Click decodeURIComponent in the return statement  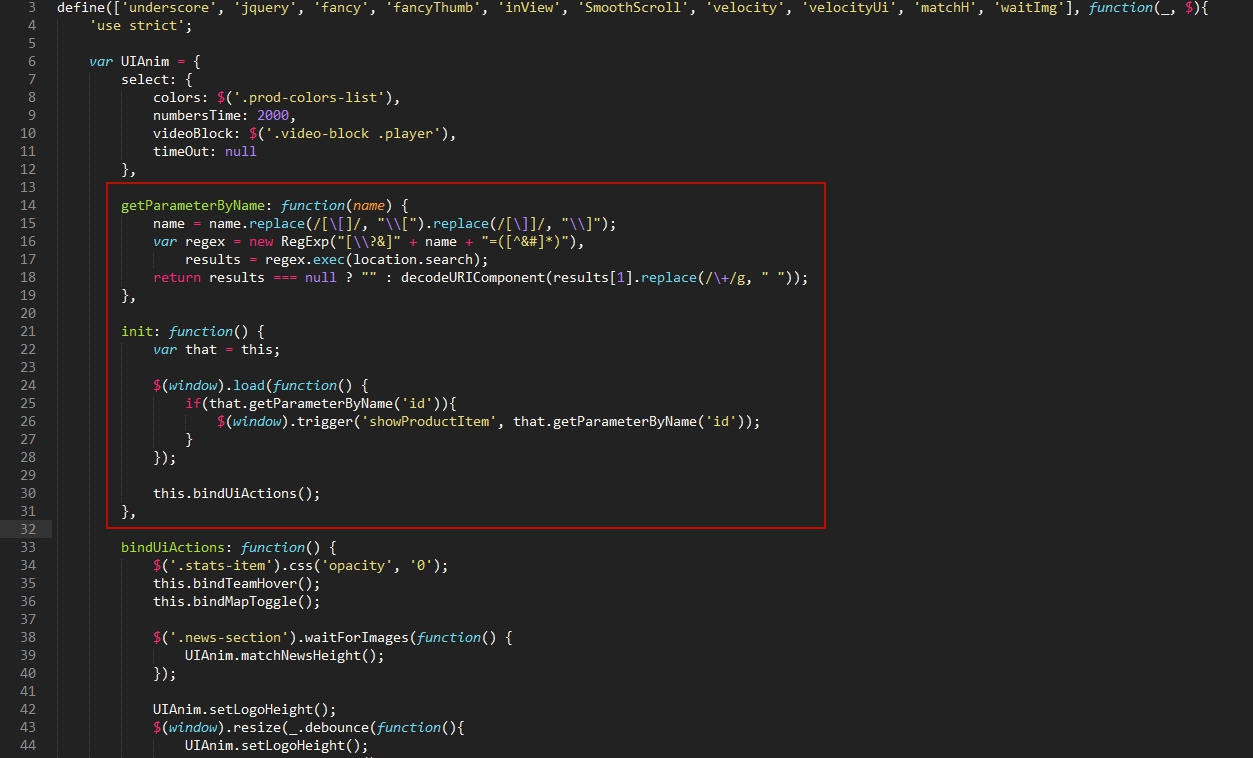pyautogui.click(x=473, y=277)
